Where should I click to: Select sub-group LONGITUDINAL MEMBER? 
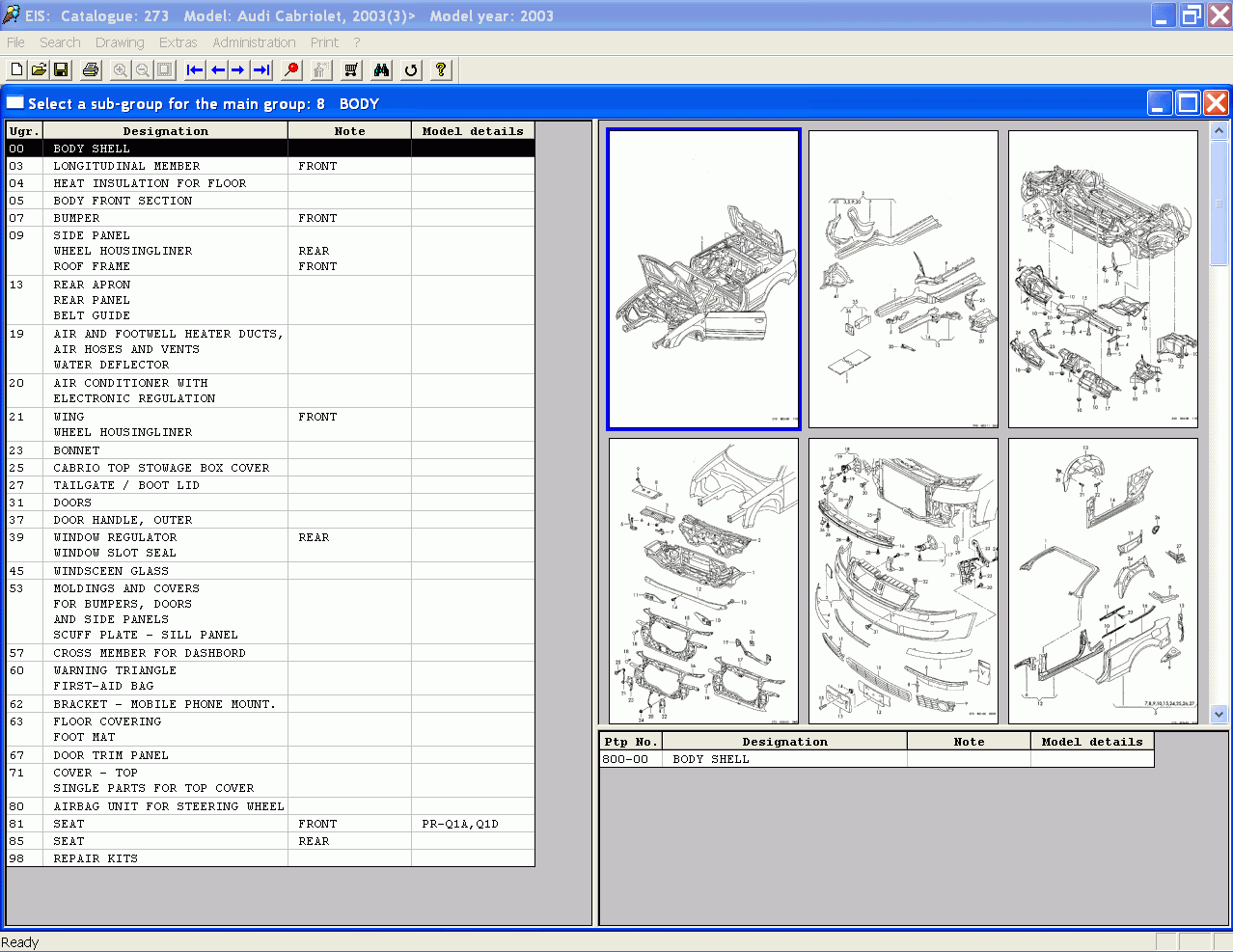270,166
